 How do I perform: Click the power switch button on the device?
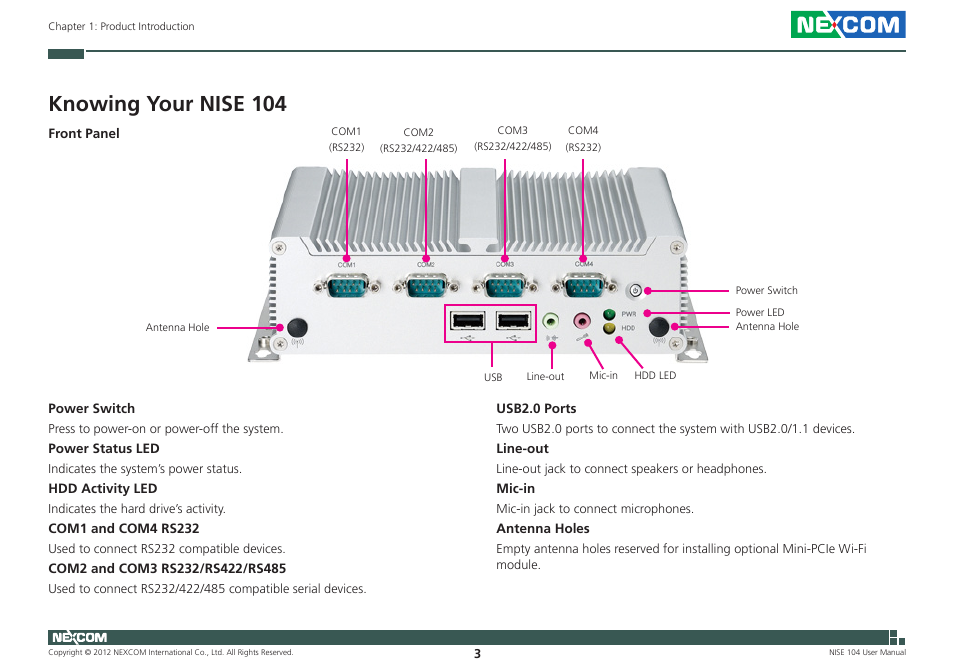click(635, 291)
